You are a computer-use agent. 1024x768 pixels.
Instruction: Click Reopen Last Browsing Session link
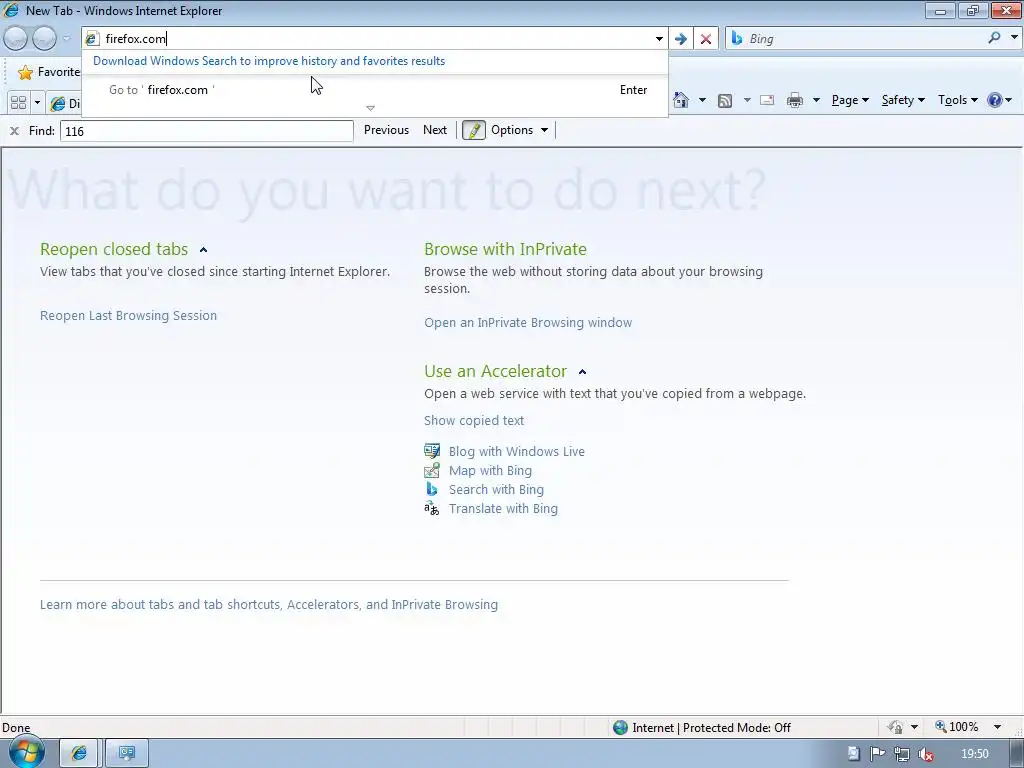128,315
